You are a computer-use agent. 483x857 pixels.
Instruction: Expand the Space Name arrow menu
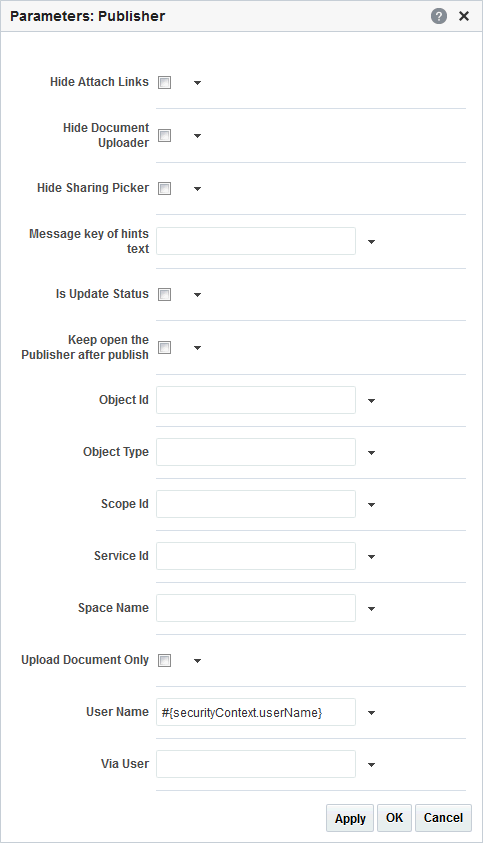[x=372, y=608]
